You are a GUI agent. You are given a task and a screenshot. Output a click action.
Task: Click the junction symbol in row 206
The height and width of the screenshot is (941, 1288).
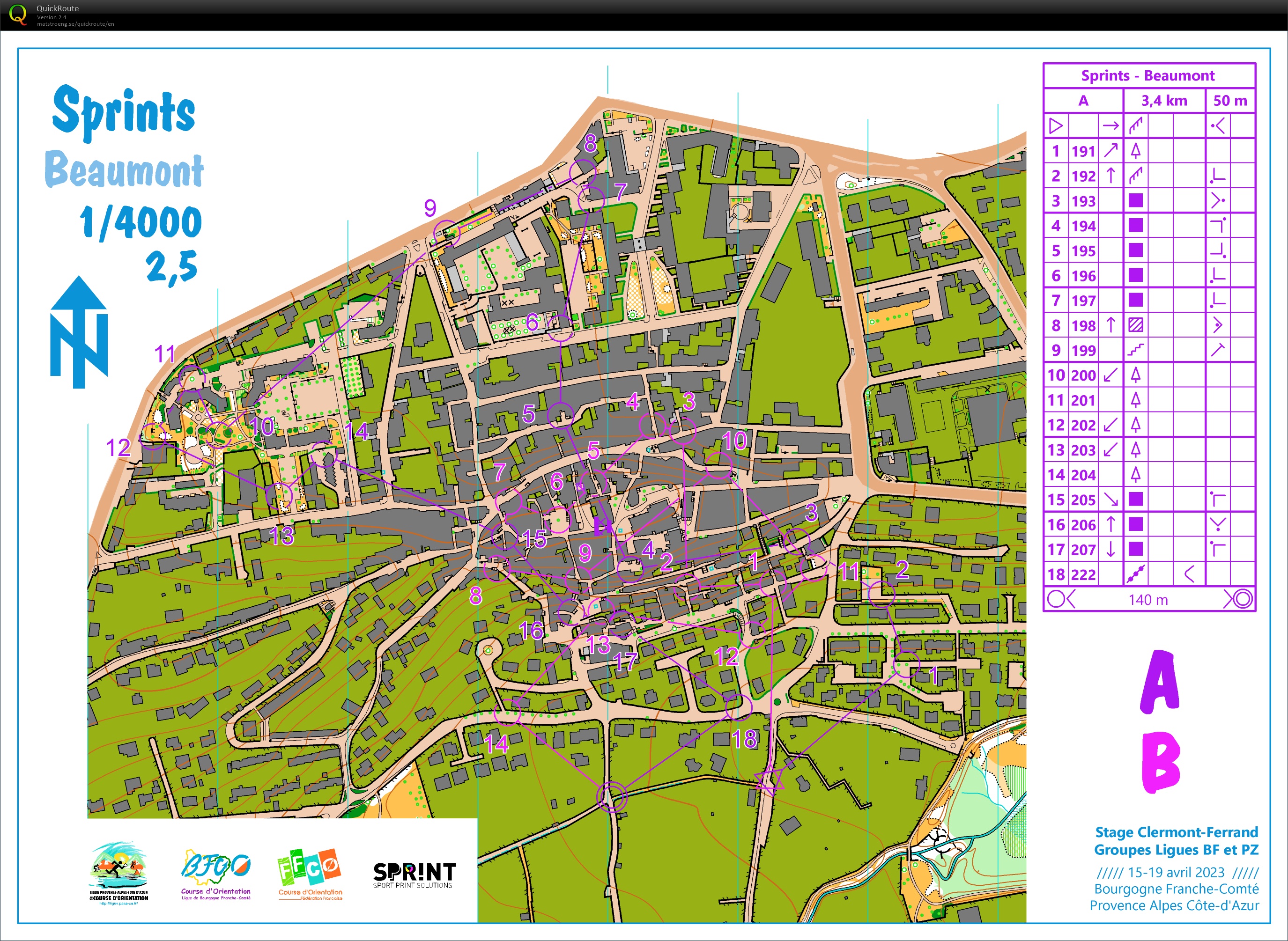point(1217,524)
